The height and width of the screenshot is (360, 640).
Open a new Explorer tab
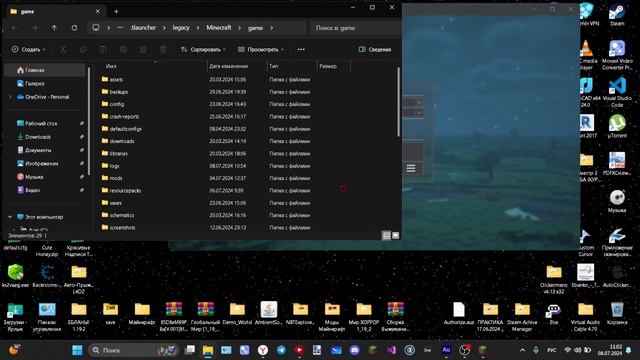pyautogui.click(x=116, y=11)
